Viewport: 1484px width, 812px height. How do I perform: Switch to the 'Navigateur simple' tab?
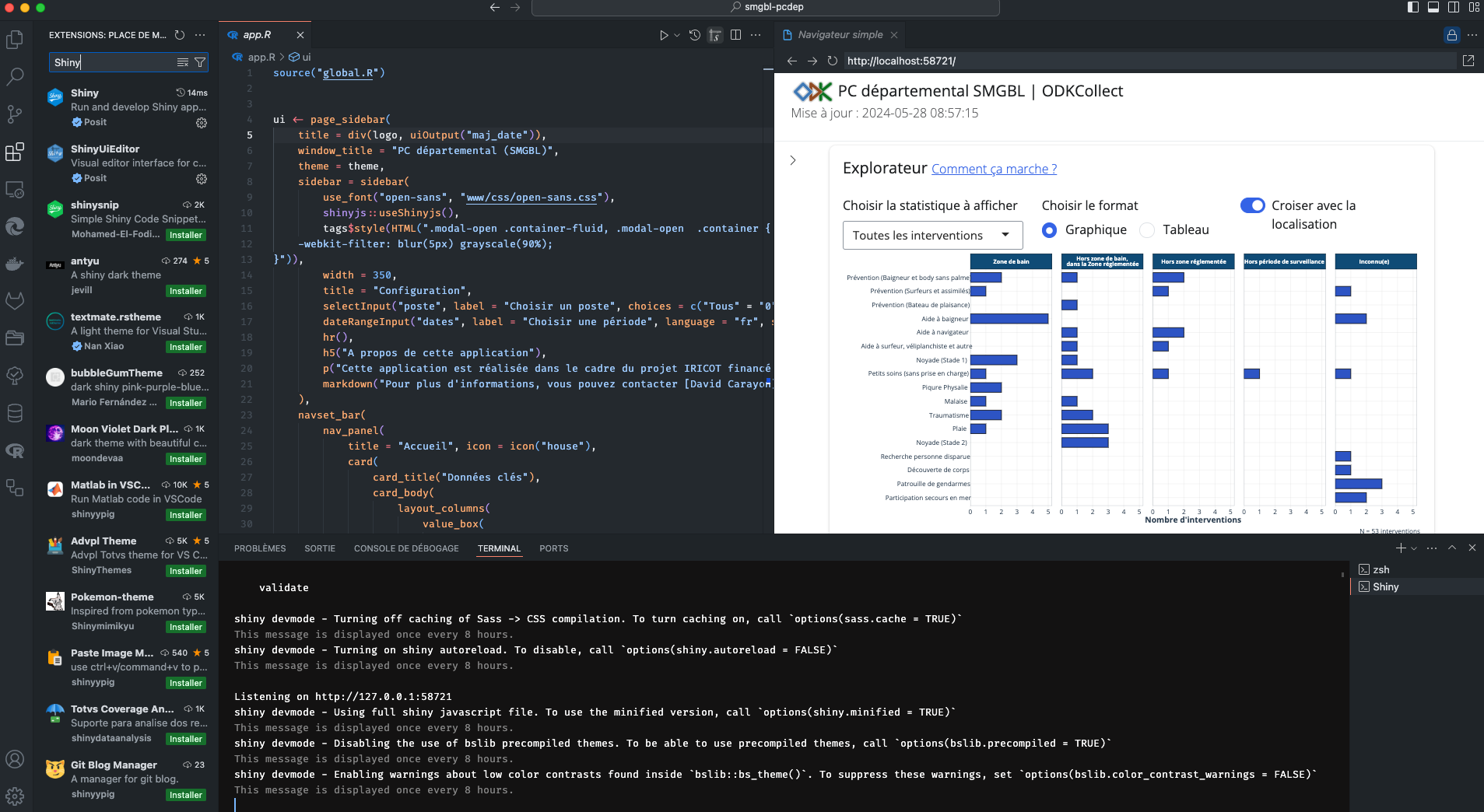(840, 35)
